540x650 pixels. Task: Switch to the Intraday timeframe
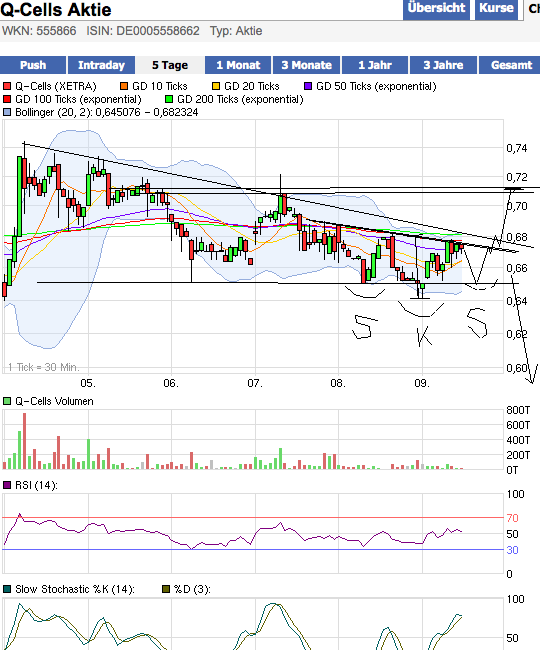coord(102,65)
